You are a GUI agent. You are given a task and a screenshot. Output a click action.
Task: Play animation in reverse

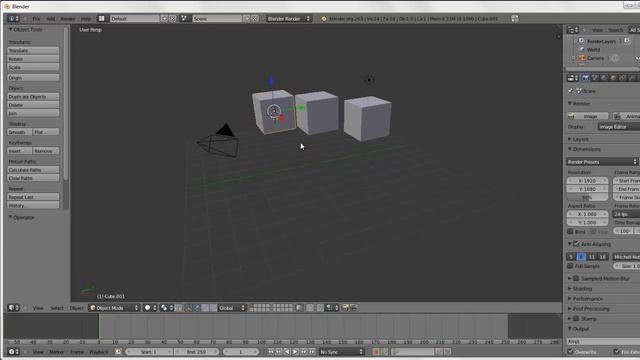(287, 352)
